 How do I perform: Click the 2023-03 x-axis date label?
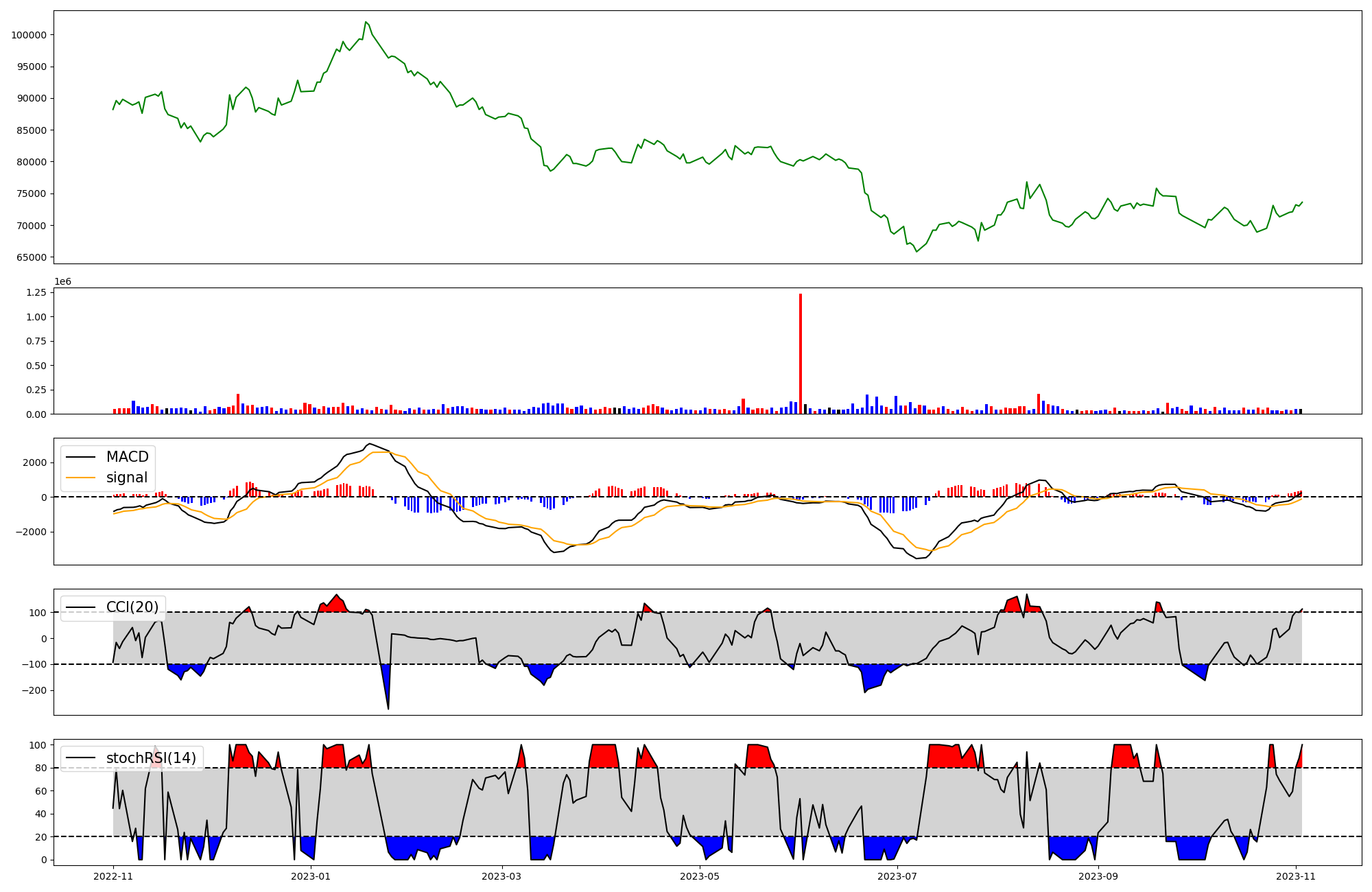click(x=502, y=876)
